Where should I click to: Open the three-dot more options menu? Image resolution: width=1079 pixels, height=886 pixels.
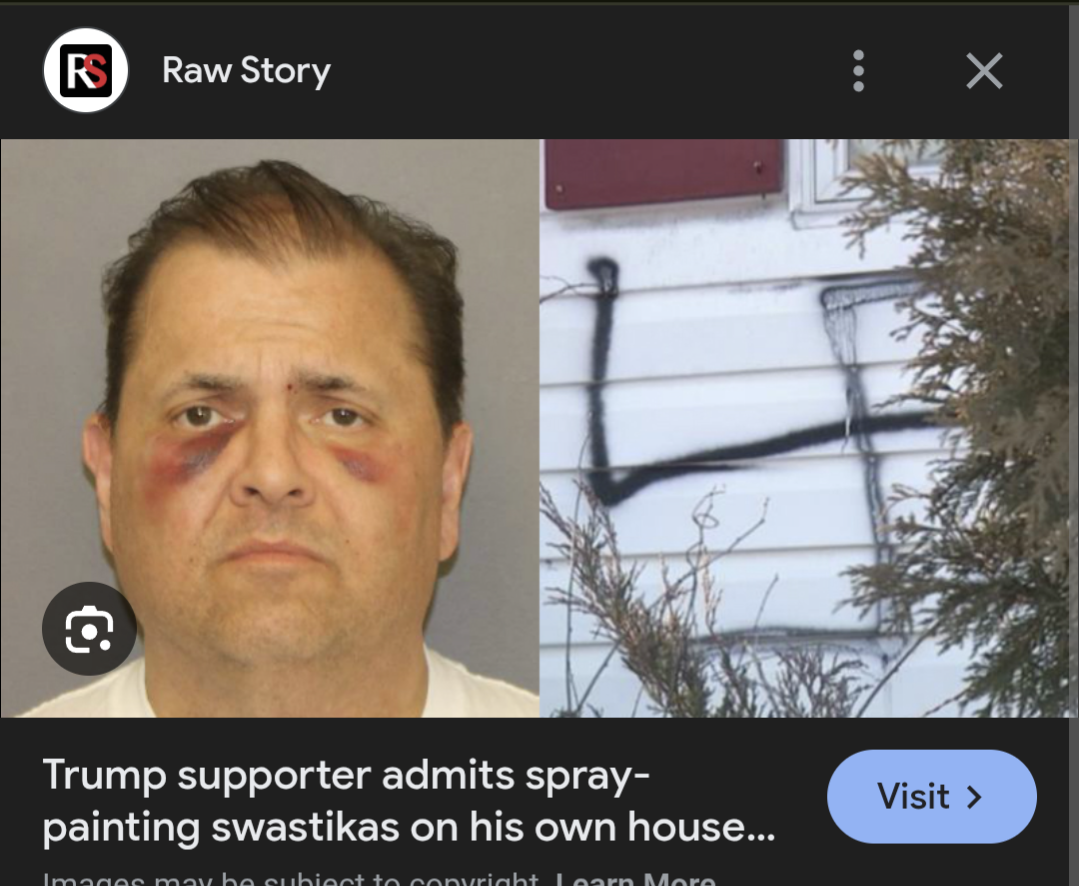tap(857, 71)
